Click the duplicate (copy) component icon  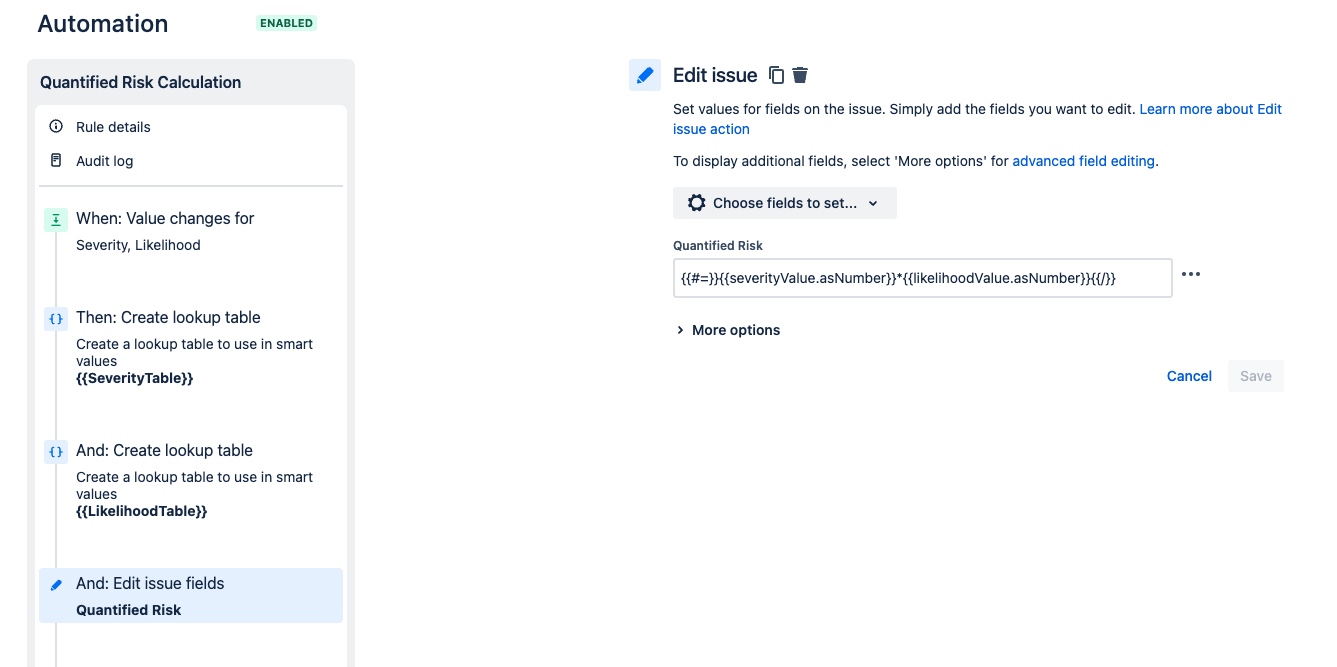pyautogui.click(x=776, y=75)
